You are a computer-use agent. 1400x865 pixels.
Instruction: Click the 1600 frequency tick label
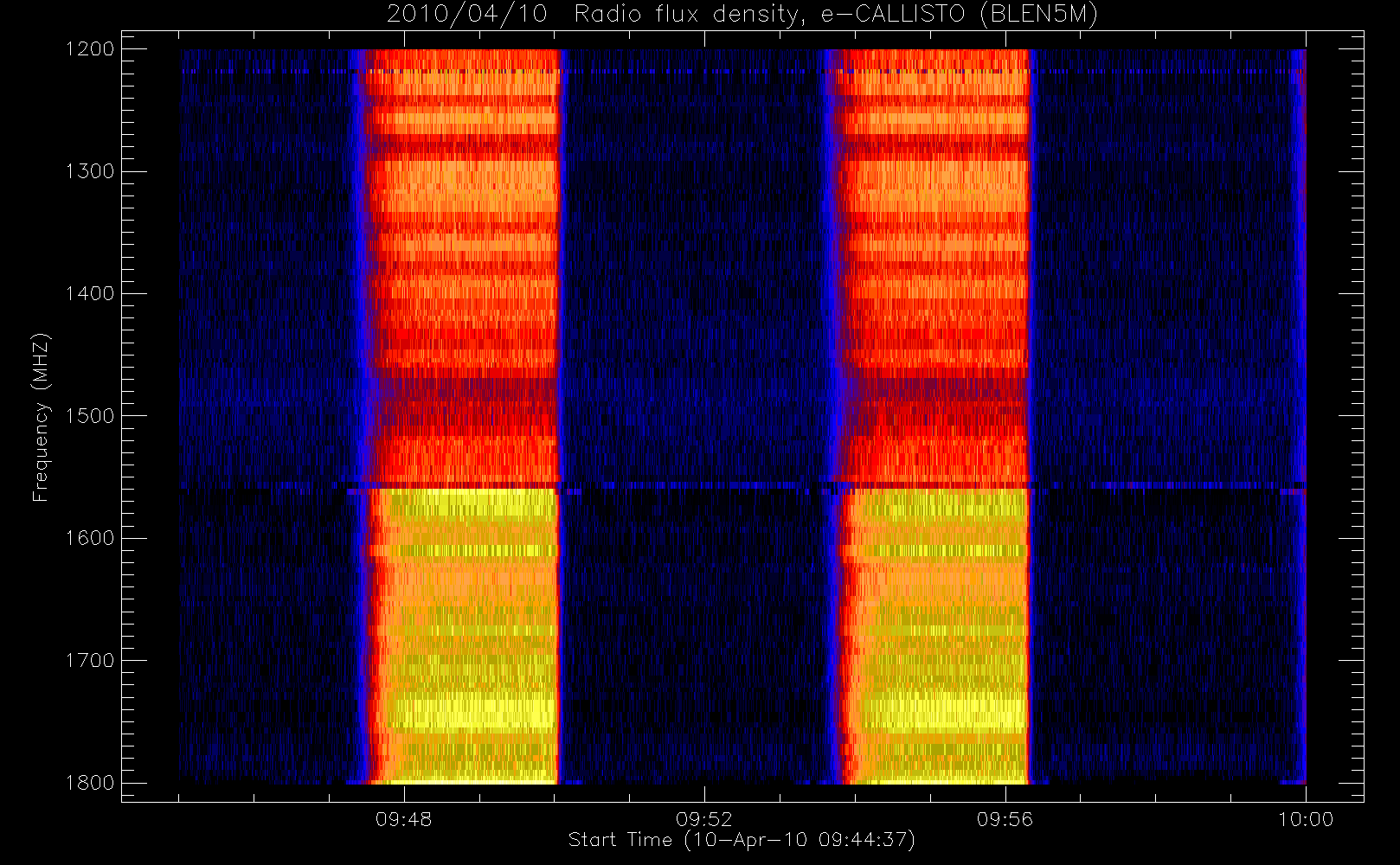(90, 538)
